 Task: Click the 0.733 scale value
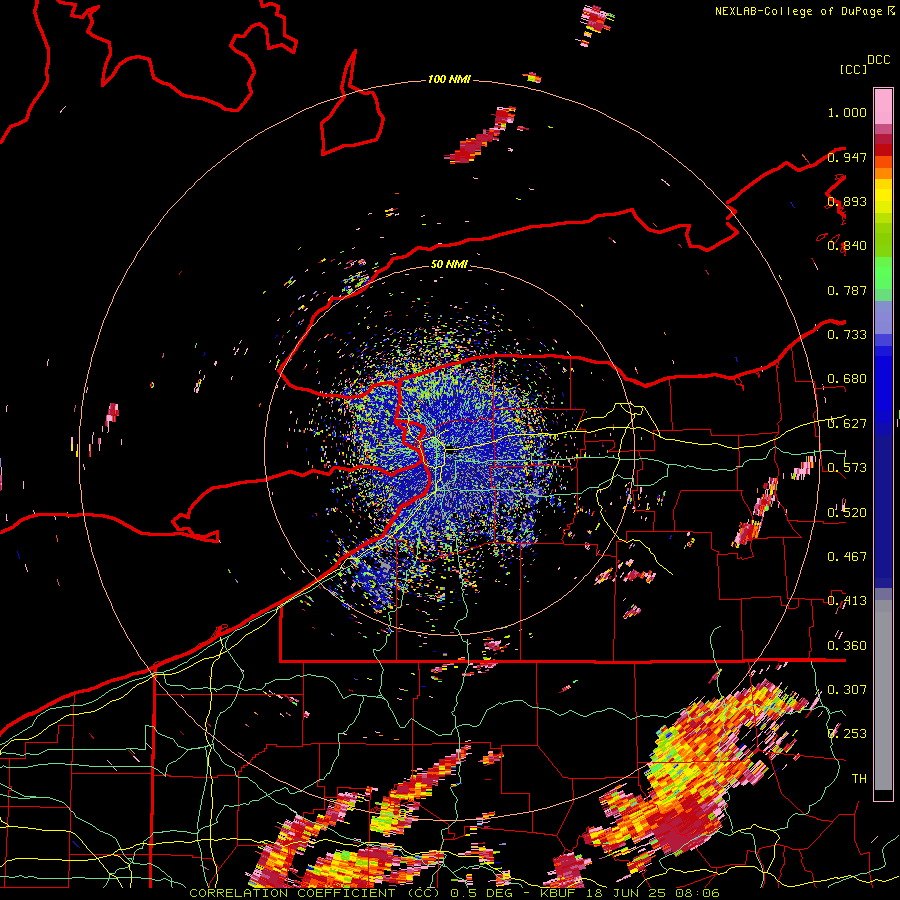(x=847, y=335)
